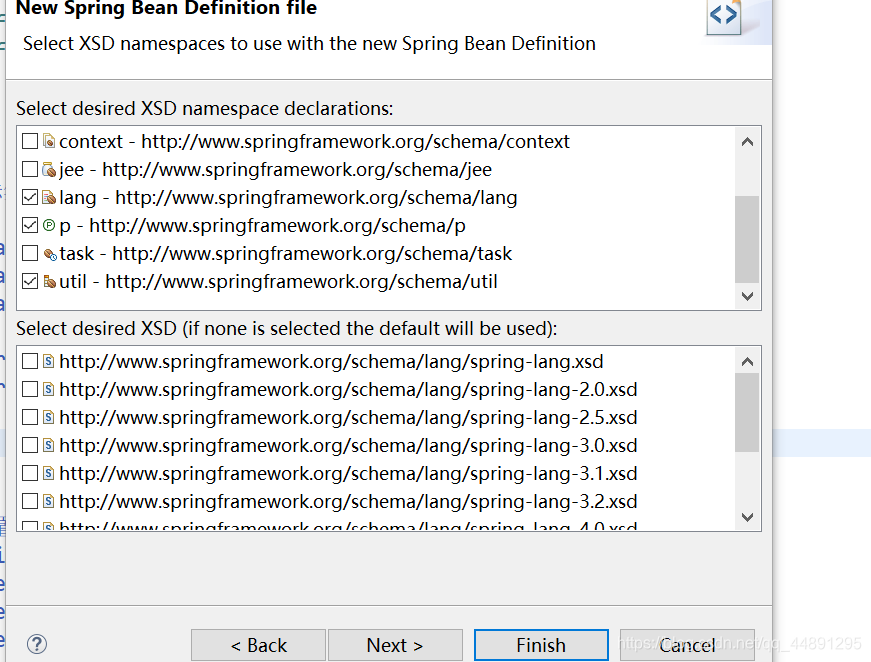Viewport: 871px width, 662px height.
Task: Check the spring-lang.xsd checkbox
Action: 30,362
